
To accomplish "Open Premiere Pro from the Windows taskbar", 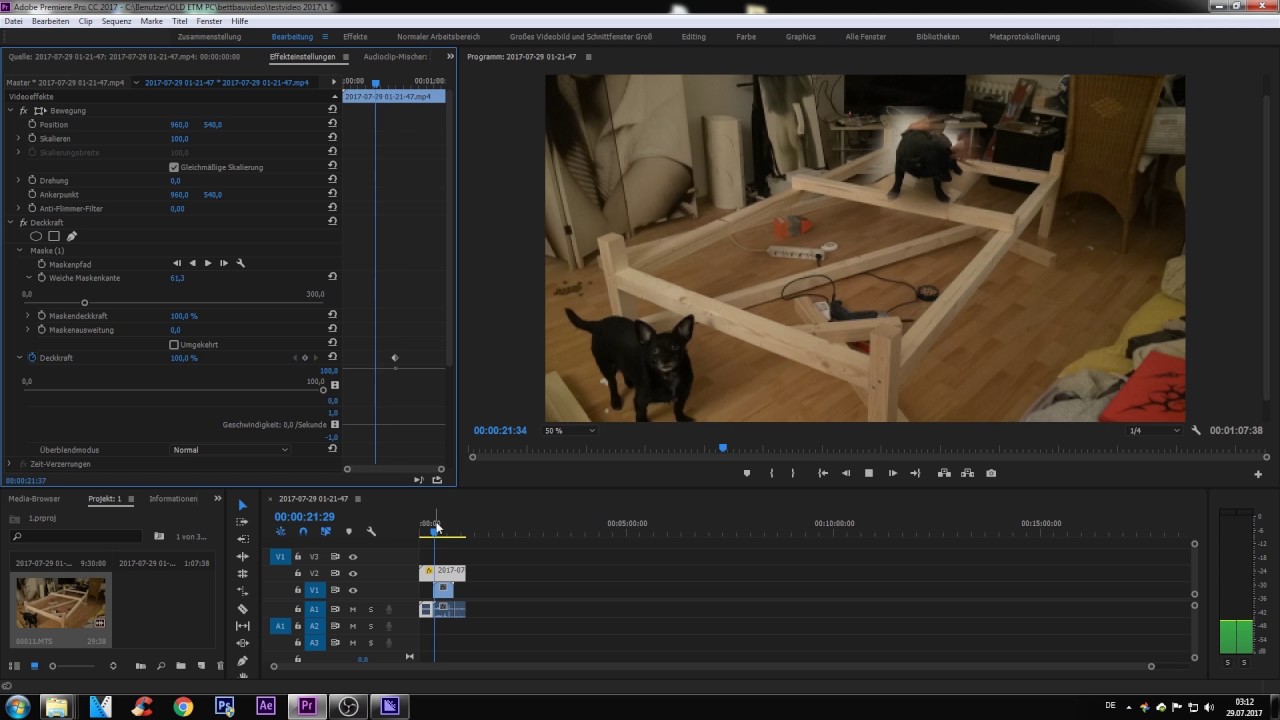I will tap(307, 706).
